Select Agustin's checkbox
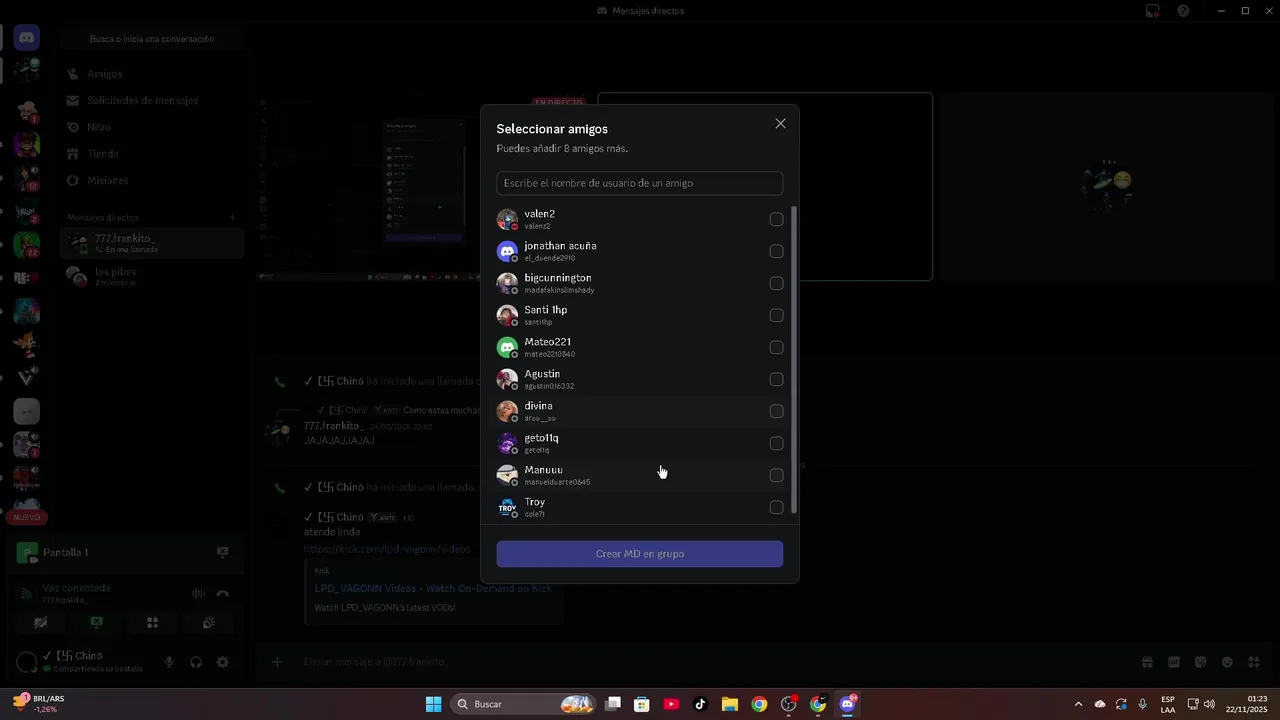The height and width of the screenshot is (720, 1280). click(x=776, y=379)
